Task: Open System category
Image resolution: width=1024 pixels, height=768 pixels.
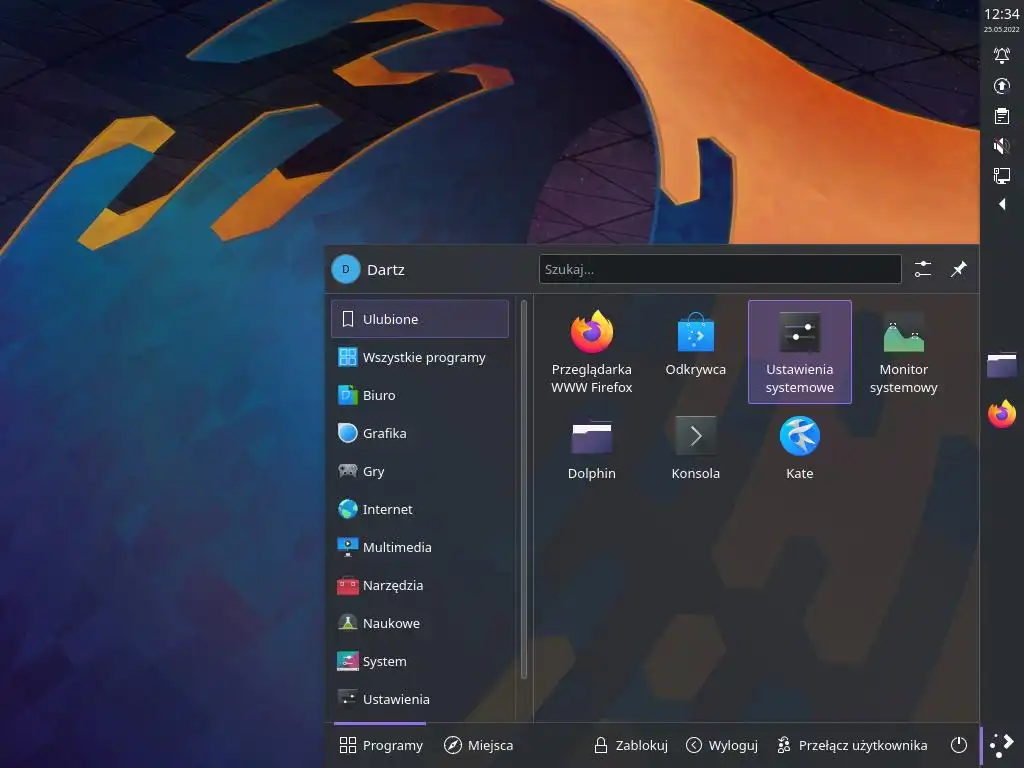Action: 420,661
